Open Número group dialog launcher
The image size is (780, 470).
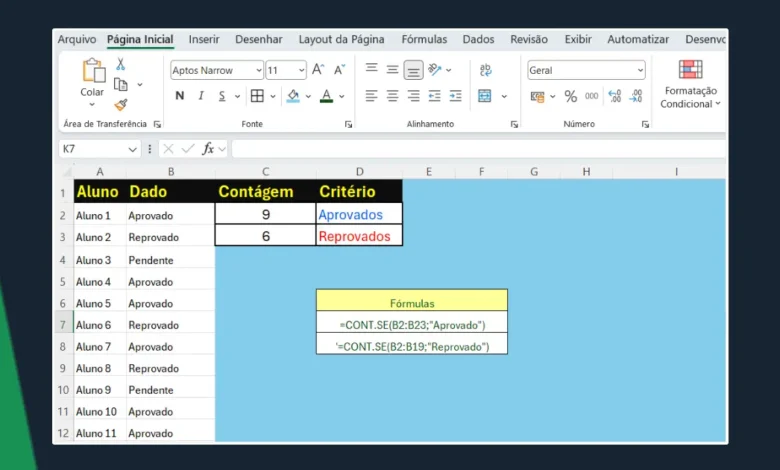645,124
